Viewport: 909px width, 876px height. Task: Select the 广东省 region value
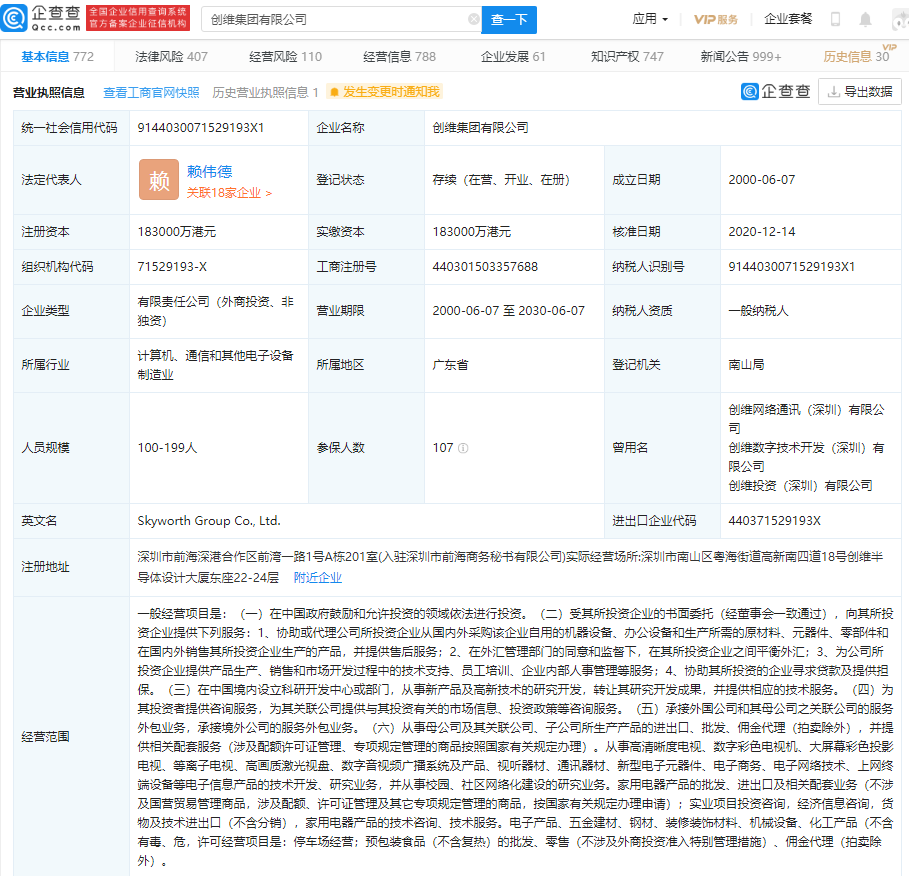tap(450, 365)
